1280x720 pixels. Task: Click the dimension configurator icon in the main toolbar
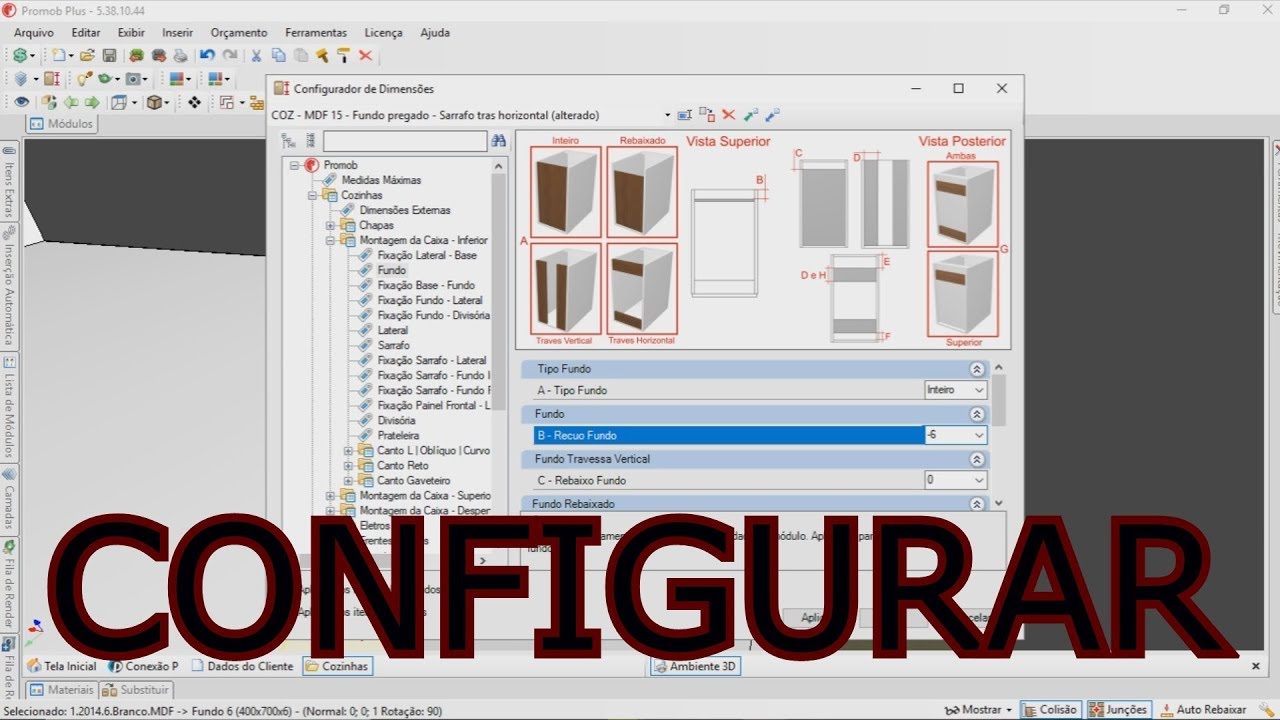tap(52, 79)
